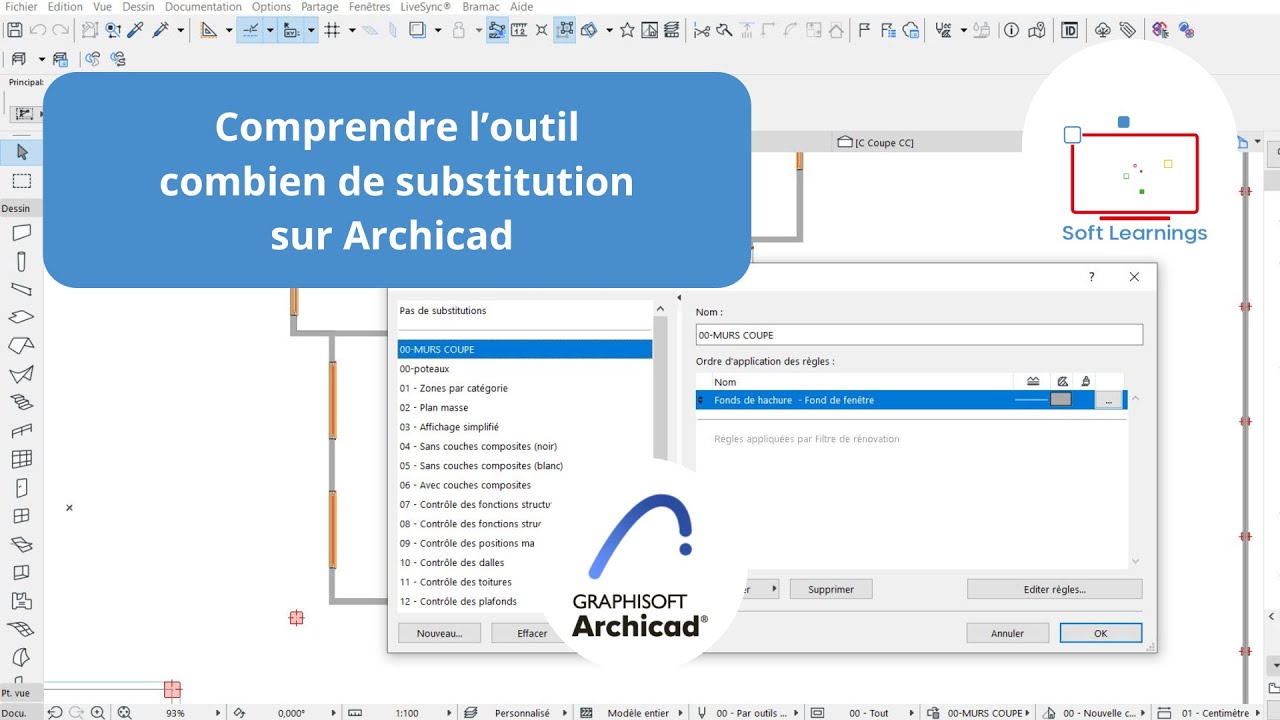Click the map location pin icon
The width and height of the screenshot is (1280, 720).
click(x=1037, y=30)
